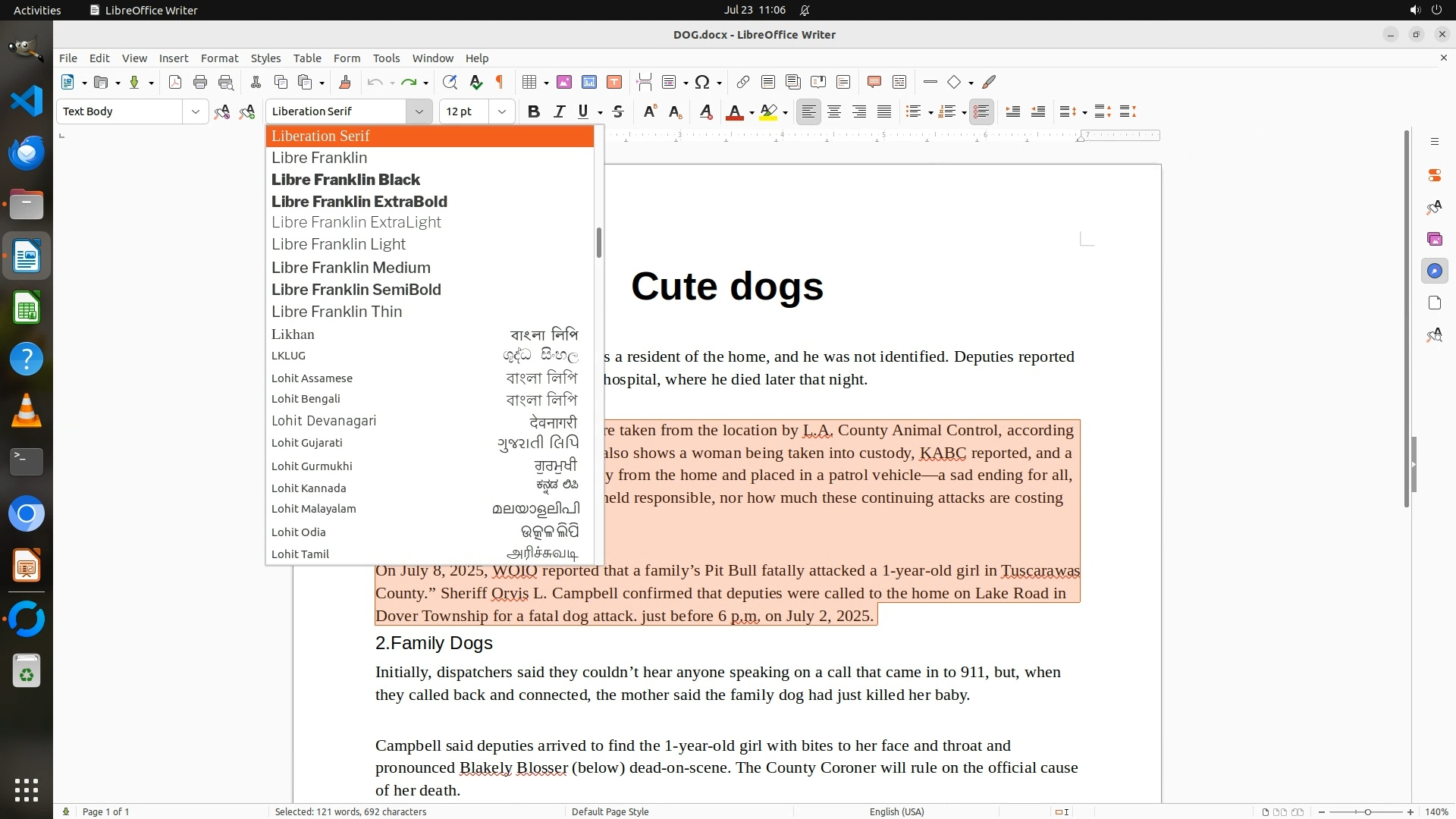
Task: Click the Strikethrough formatting icon
Action: (x=618, y=111)
